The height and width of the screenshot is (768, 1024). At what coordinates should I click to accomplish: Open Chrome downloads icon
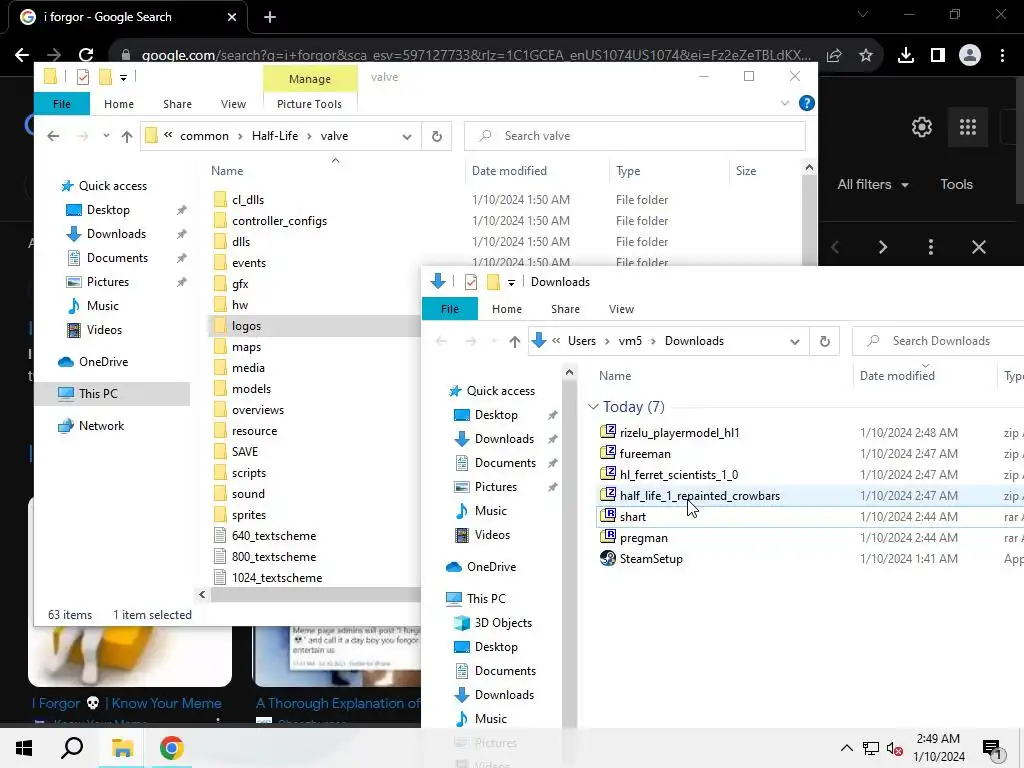coord(906,56)
